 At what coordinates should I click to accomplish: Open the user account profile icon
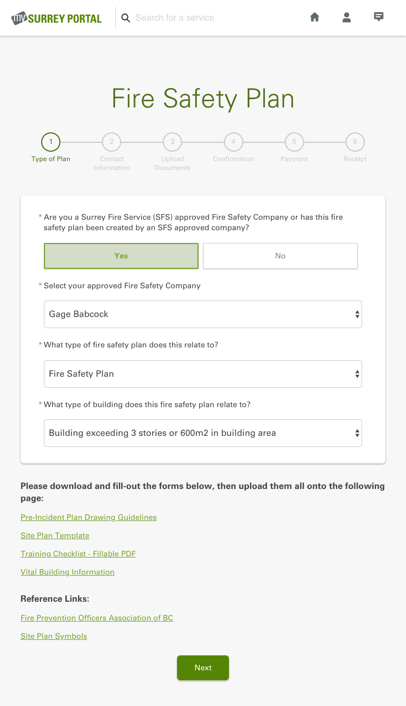pyautogui.click(x=347, y=17)
